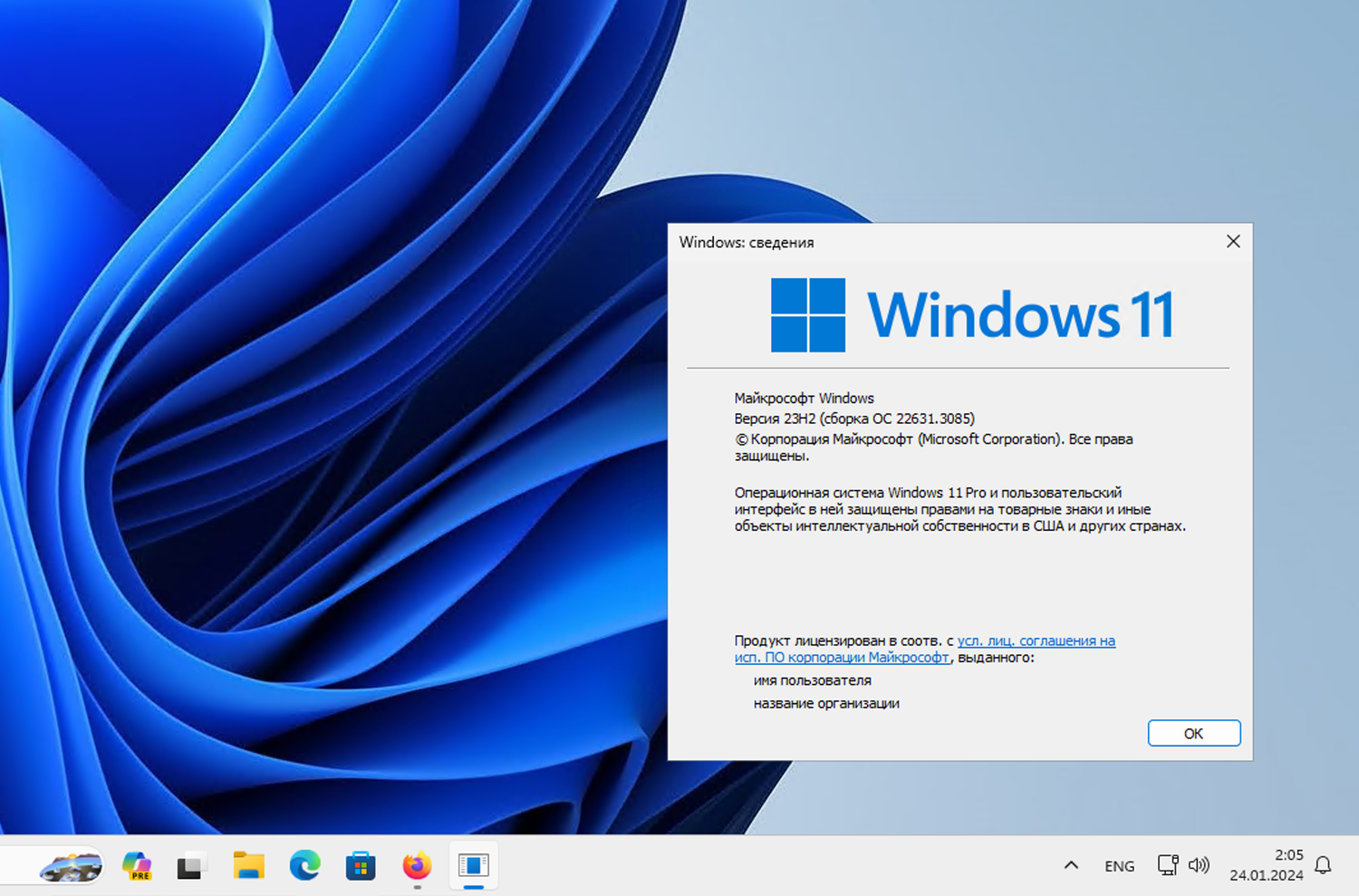Close the Windows: сведения dialog
The height and width of the screenshot is (896, 1359).
[x=1233, y=242]
